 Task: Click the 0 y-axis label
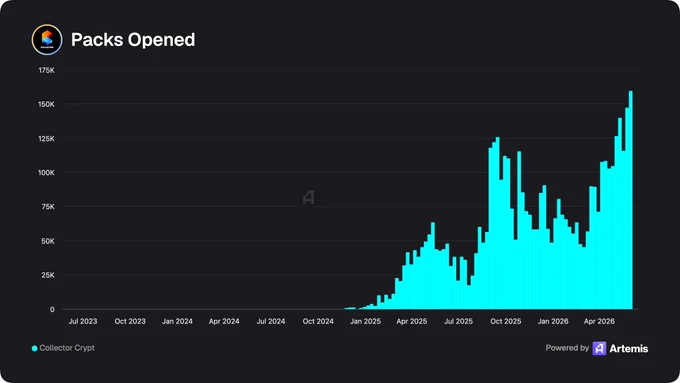(x=52, y=310)
